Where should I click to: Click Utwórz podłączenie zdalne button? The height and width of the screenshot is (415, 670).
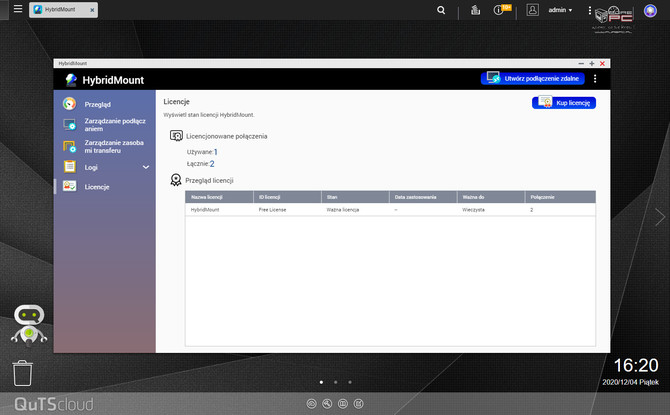tap(532, 78)
